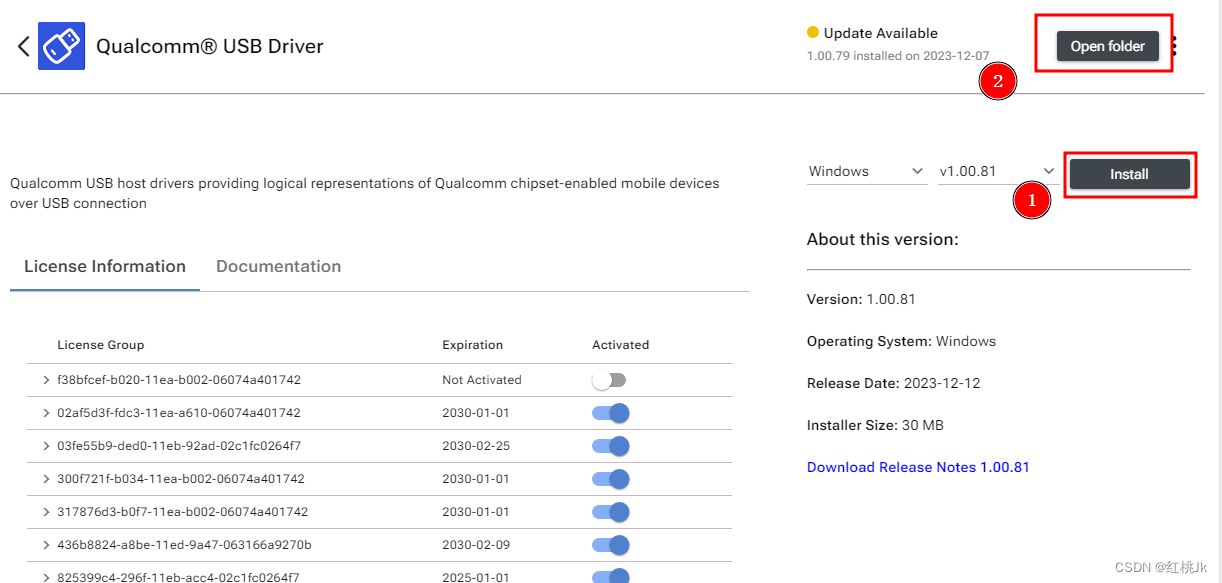Click the Qualcomm USB Driver app icon
Screen dimensions: 1222x583
pyautogui.click(x=61, y=46)
